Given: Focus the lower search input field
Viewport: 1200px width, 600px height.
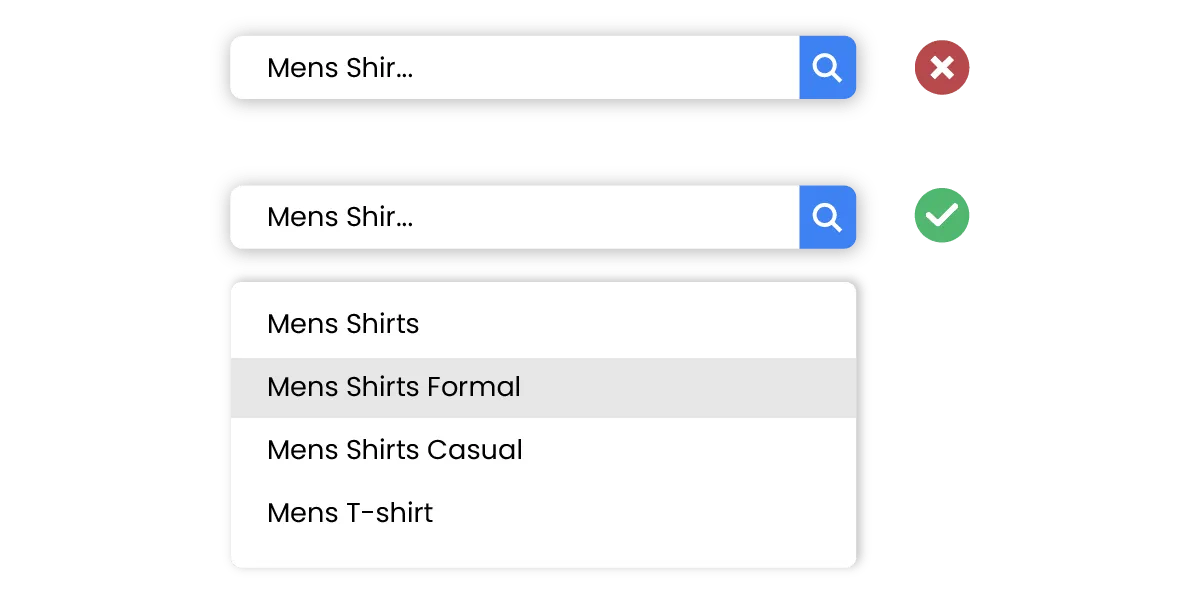Looking at the screenshot, I should (x=514, y=217).
